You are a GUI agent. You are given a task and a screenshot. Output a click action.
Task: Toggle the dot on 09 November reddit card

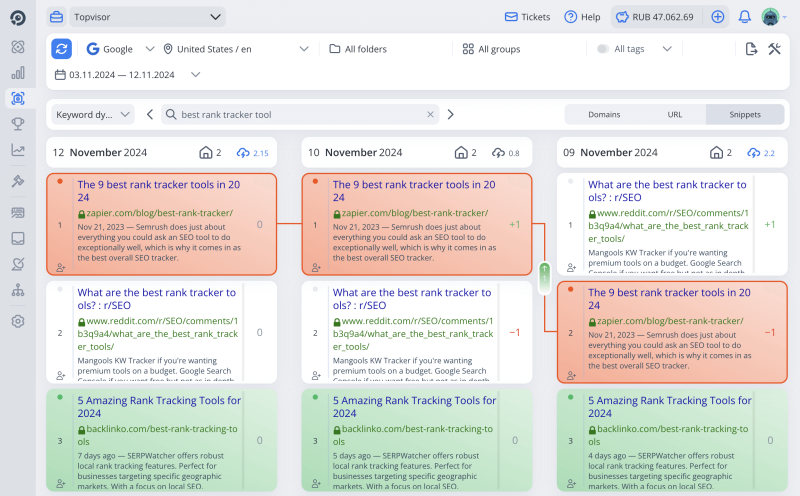coord(570,181)
